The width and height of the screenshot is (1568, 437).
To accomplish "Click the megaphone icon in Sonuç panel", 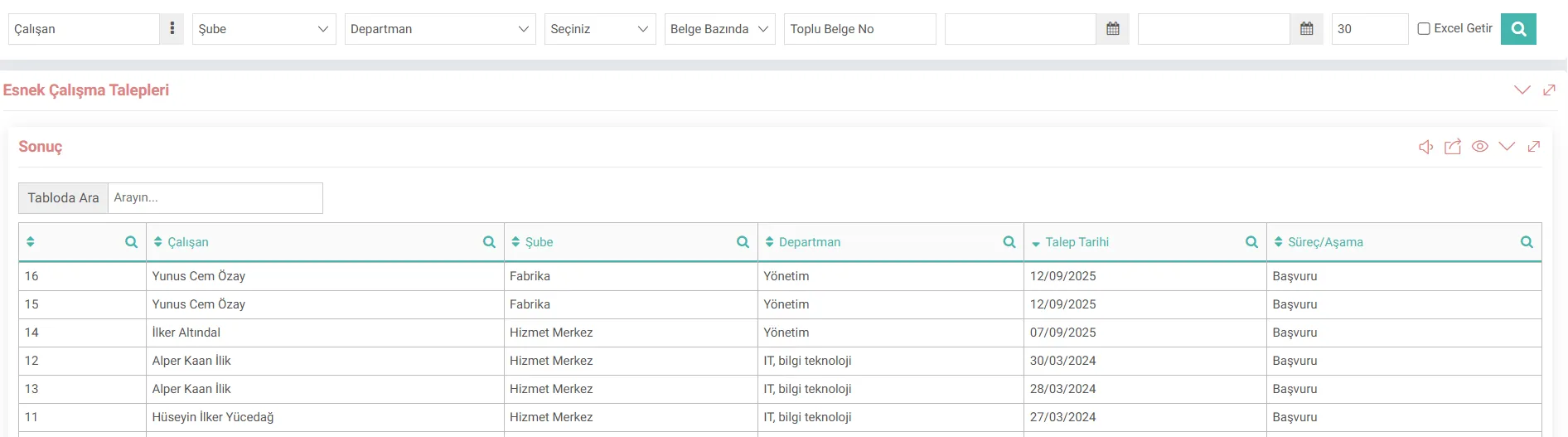I will 1425,147.
